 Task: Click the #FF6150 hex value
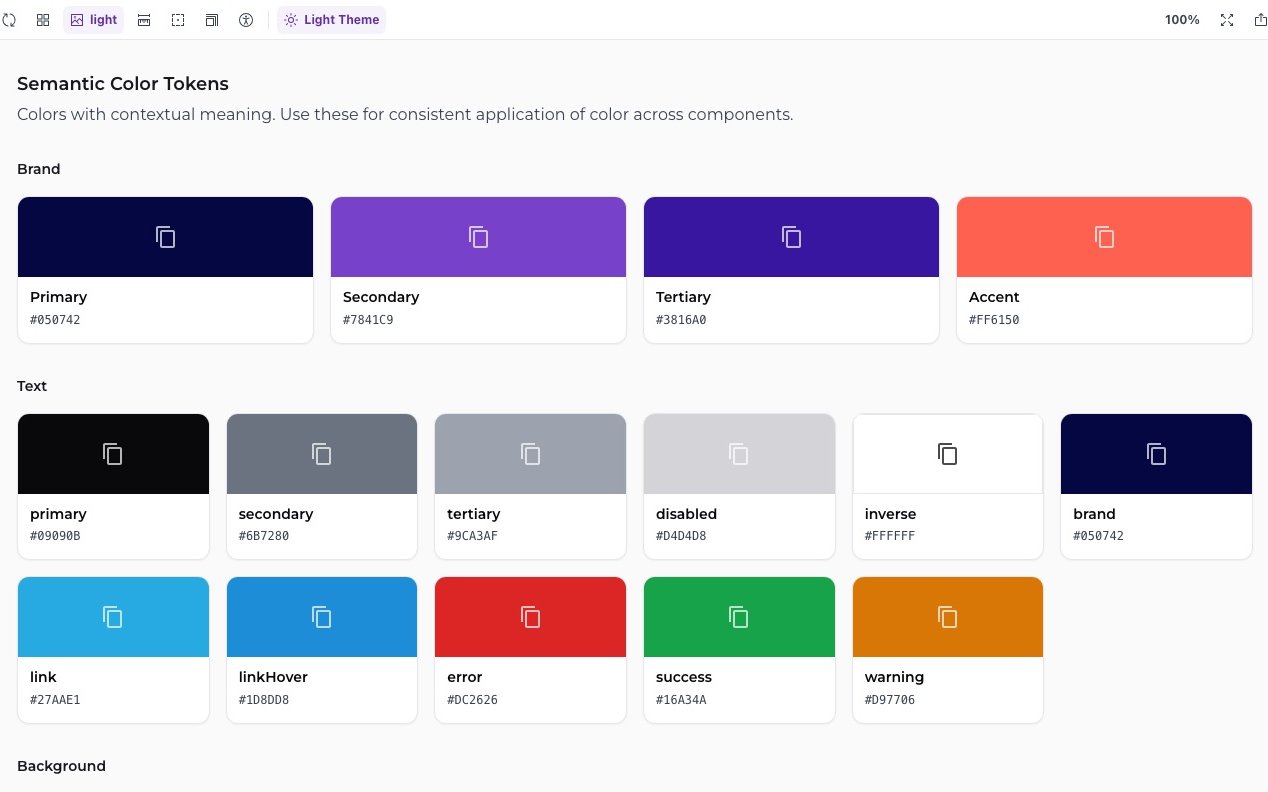click(x=994, y=320)
